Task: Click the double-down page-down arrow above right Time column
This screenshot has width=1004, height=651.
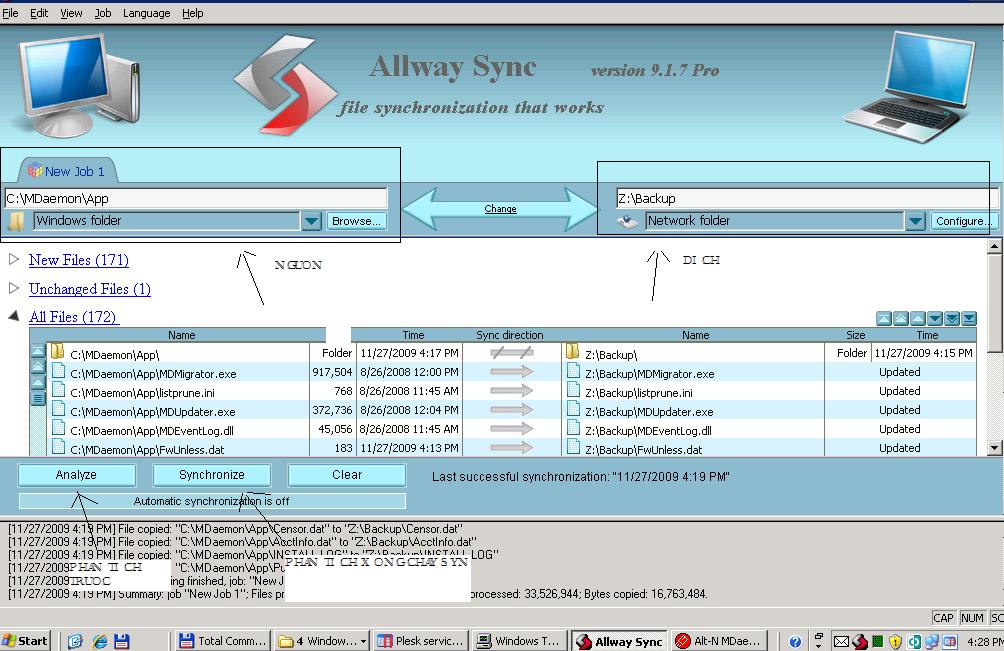Action: (952, 318)
